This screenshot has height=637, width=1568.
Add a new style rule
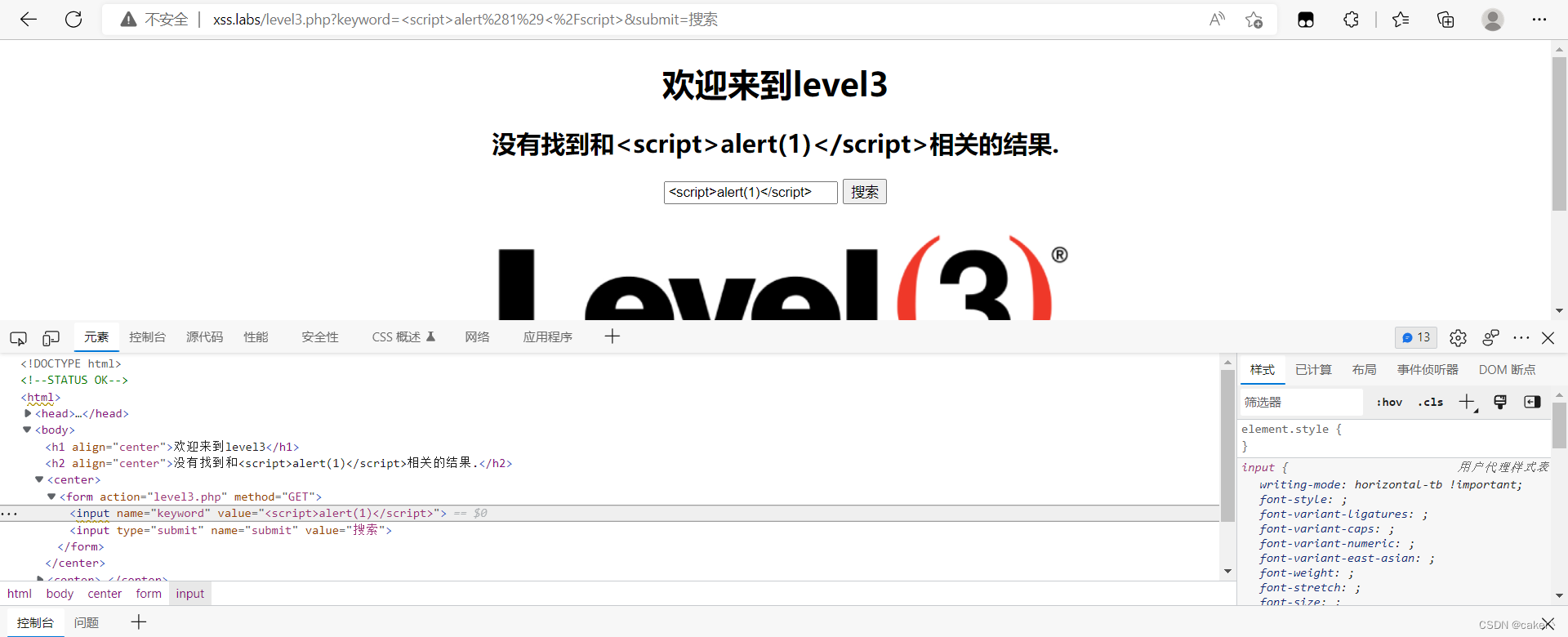click(1468, 402)
